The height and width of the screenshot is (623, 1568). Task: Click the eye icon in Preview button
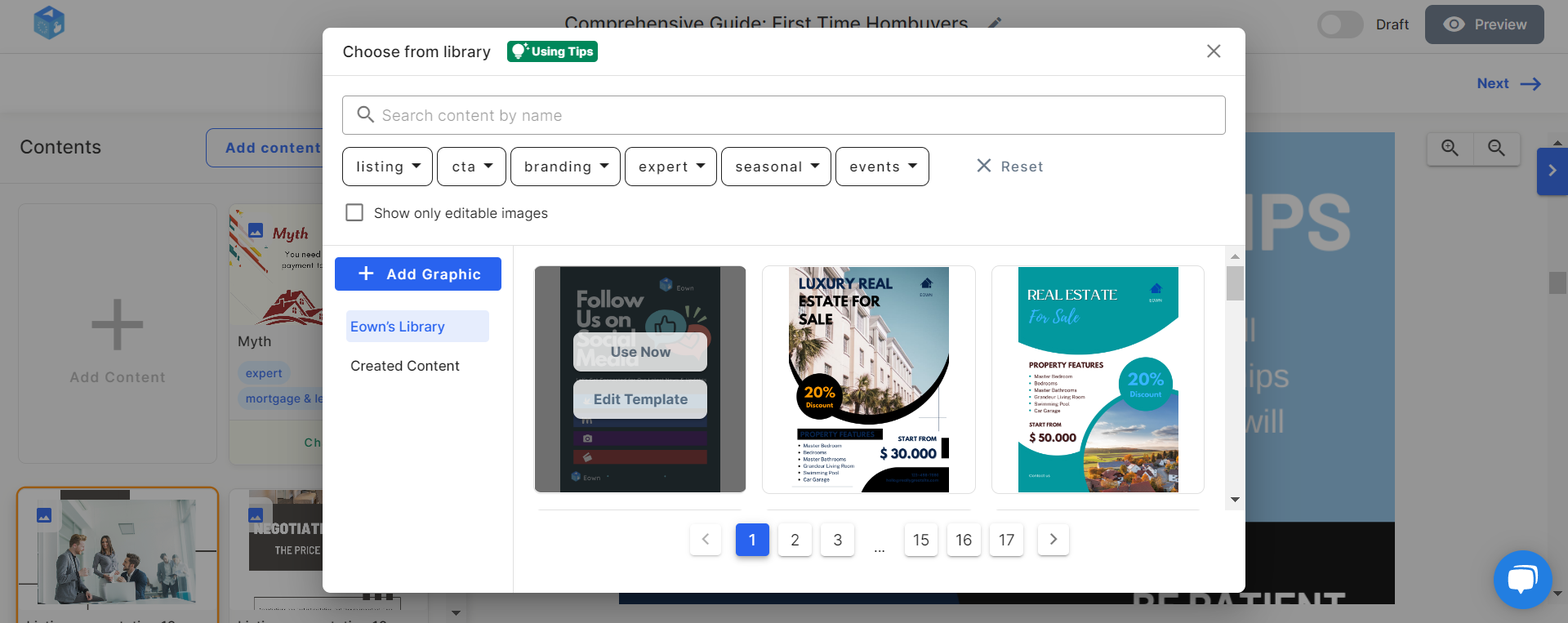[x=1454, y=24]
